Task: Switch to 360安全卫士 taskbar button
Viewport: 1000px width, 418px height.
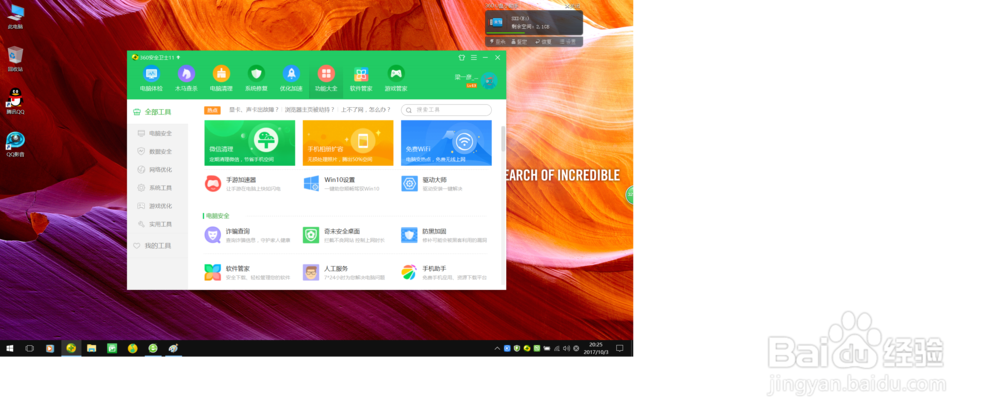Action: 71,348
